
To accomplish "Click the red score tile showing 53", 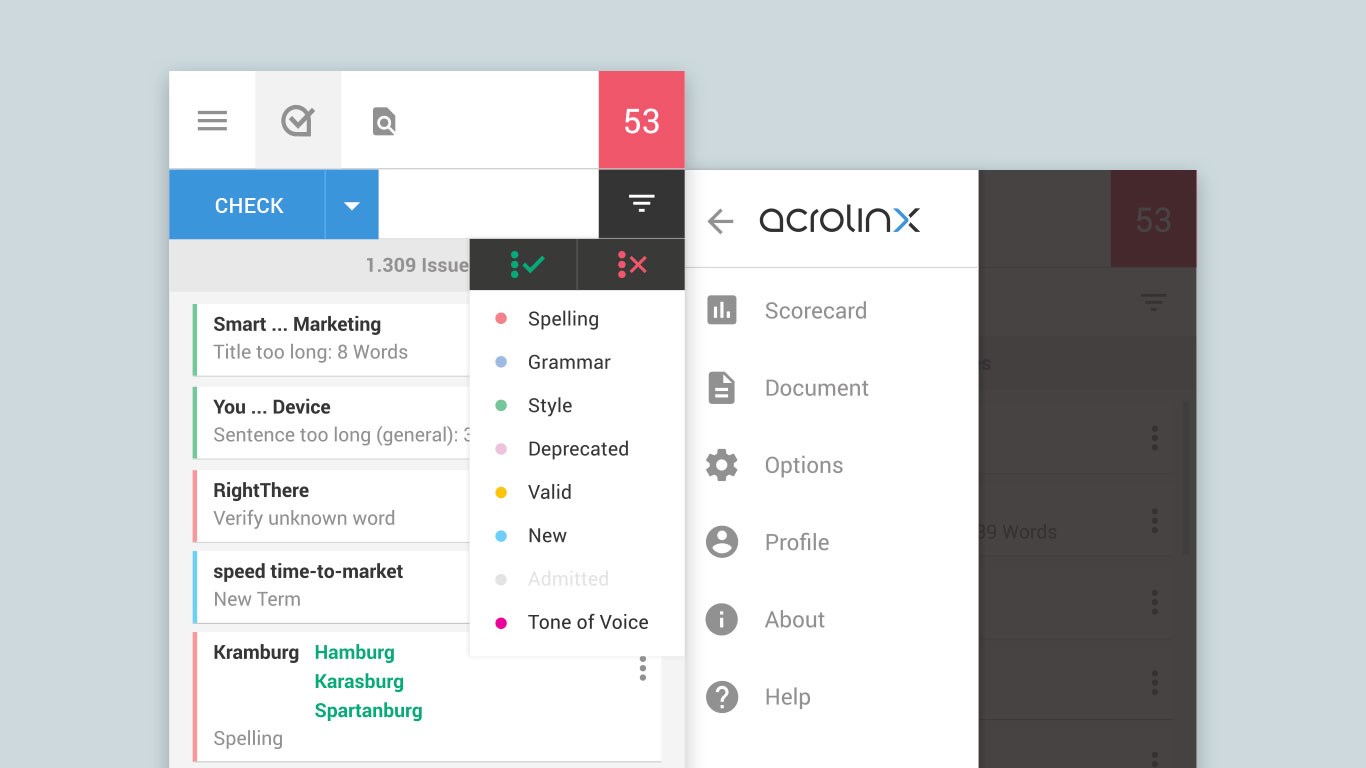I will (x=642, y=120).
